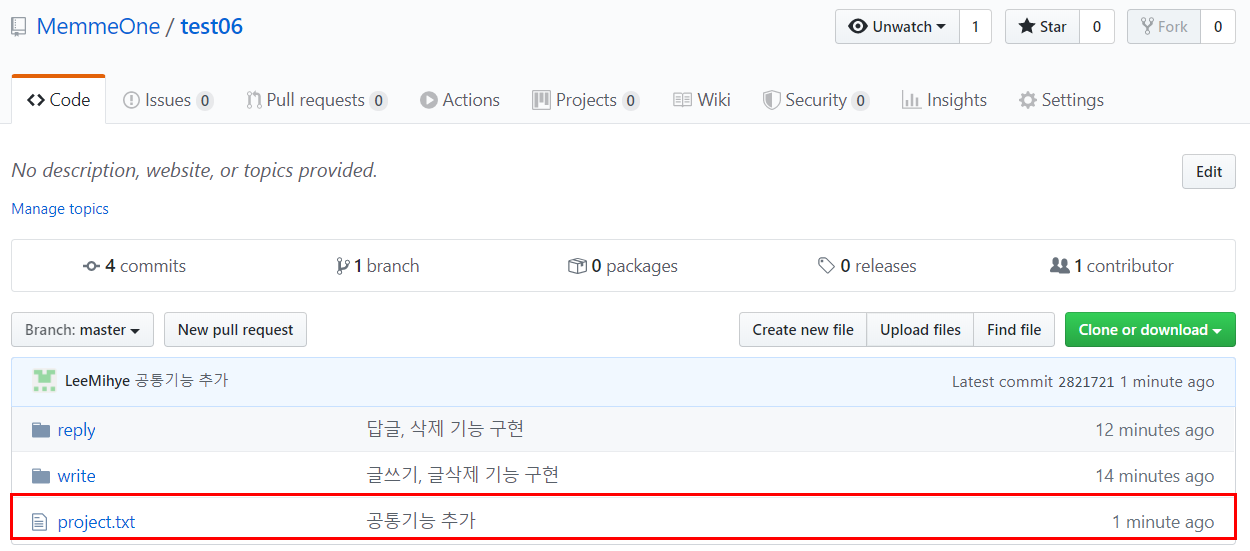Screen dimensions: 1250x551
Task: Click the LeeMihye avatar thumbnail
Action: point(44,381)
